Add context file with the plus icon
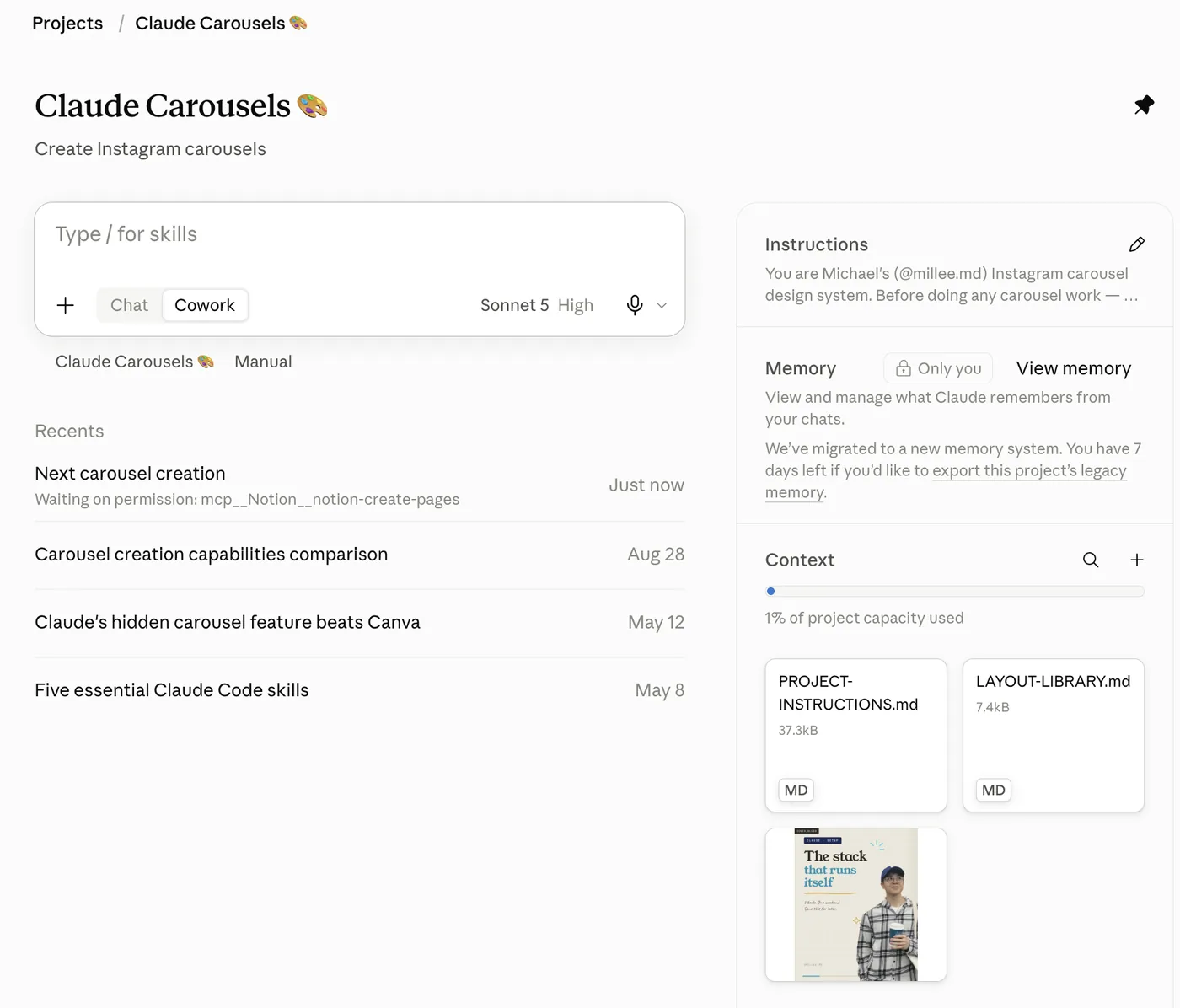1180x1008 pixels. pos(1137,560)
